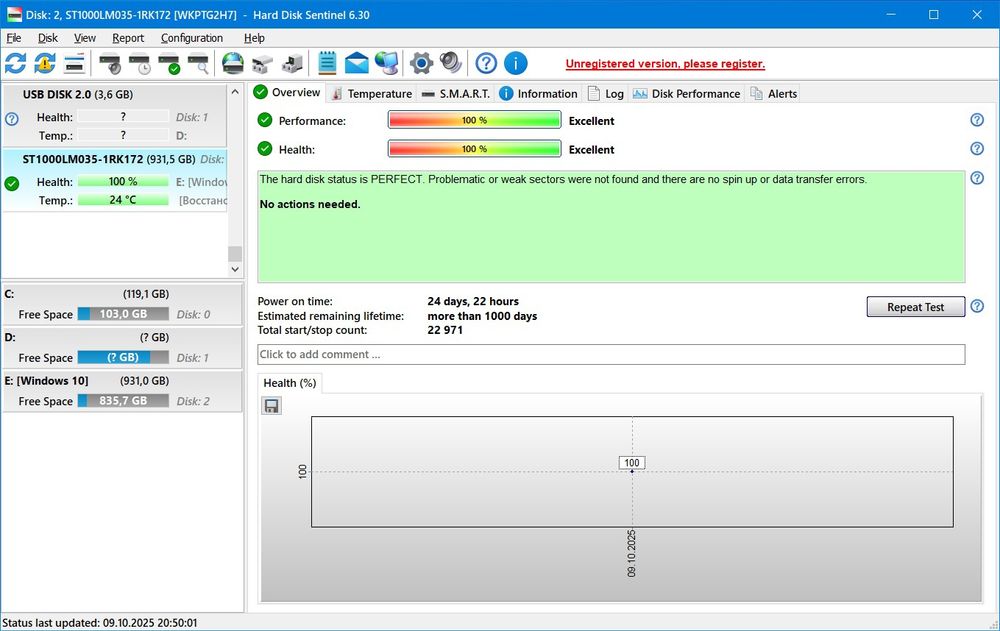The width and height of the screenshot is (1000, 631).
Task: Click the disk with magnifier toolbar icon
Action: pyautogui.click(x=200, y=64)
